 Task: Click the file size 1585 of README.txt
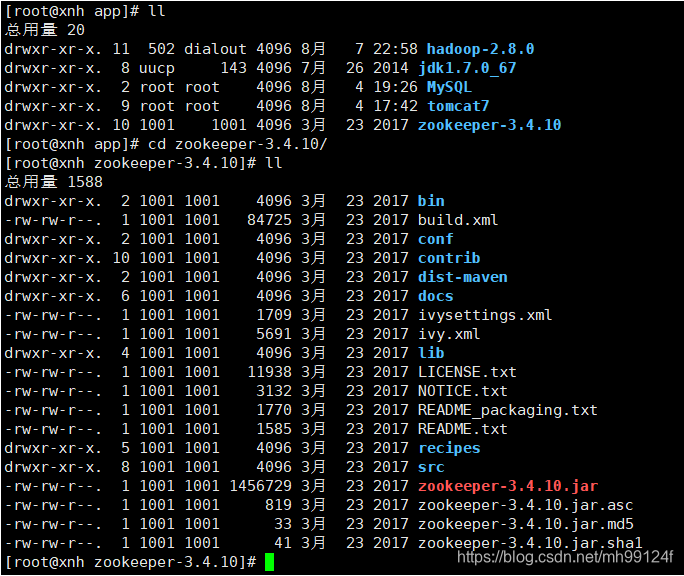pos(274,429)
